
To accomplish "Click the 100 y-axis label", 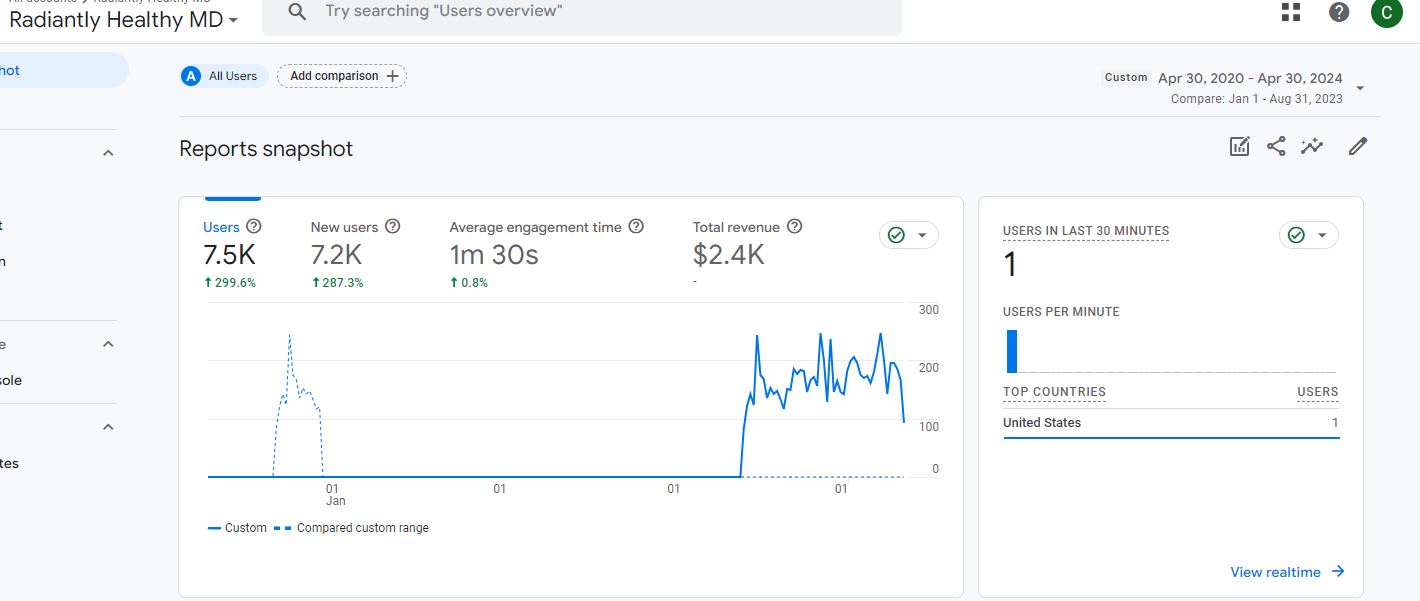I will click(x=929, y=427).
